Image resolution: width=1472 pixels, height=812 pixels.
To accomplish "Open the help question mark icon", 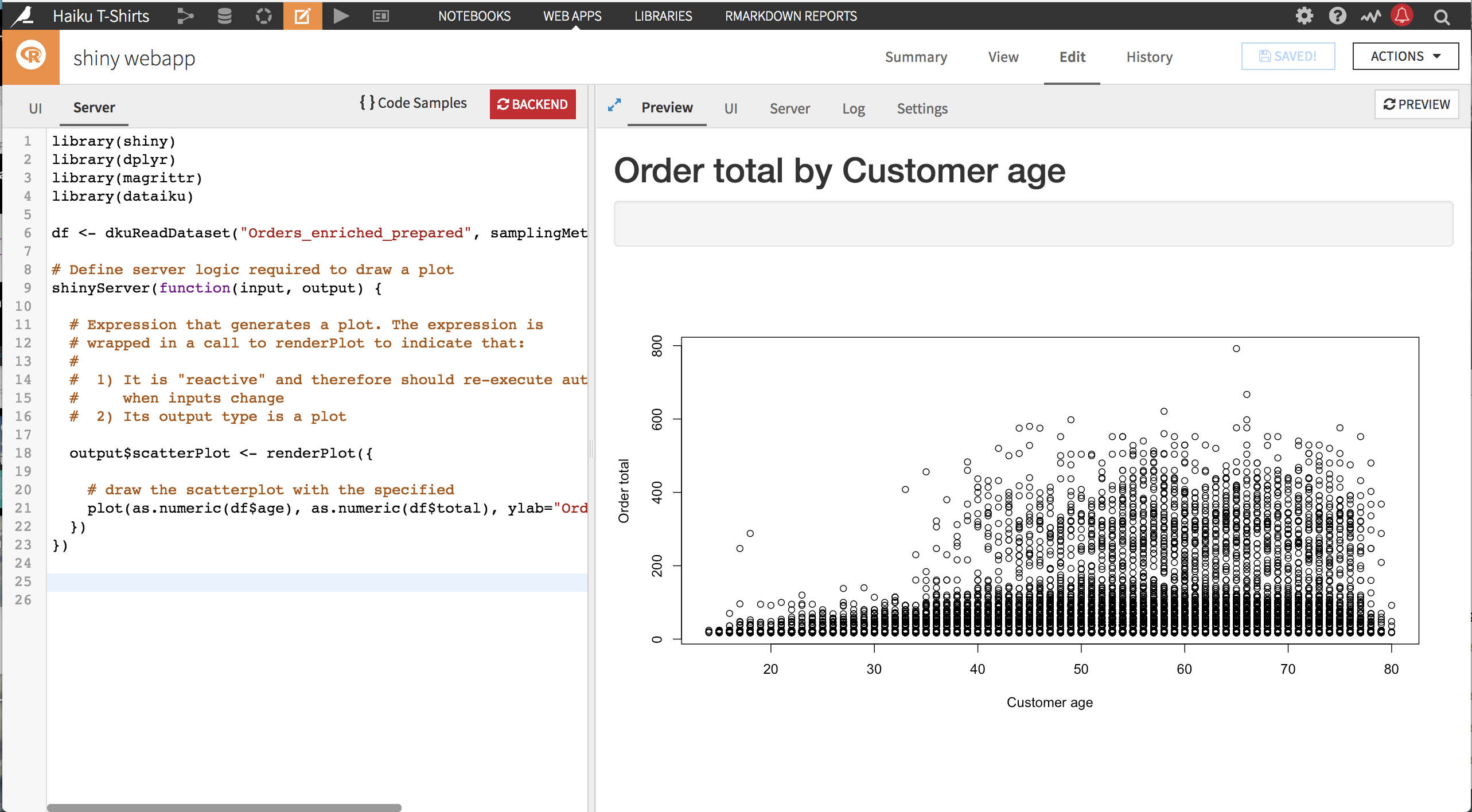I will pos(1337,15).
